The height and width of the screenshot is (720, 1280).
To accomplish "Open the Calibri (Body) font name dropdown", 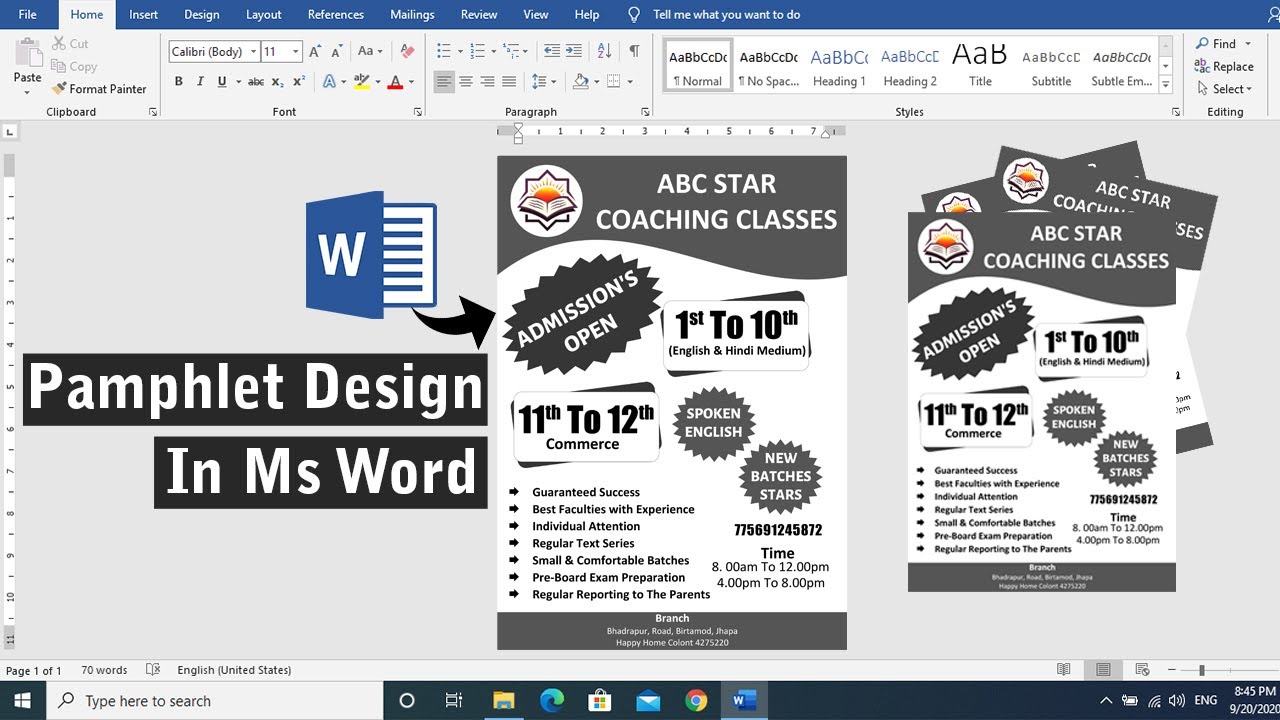I will [x=254, y=51].
